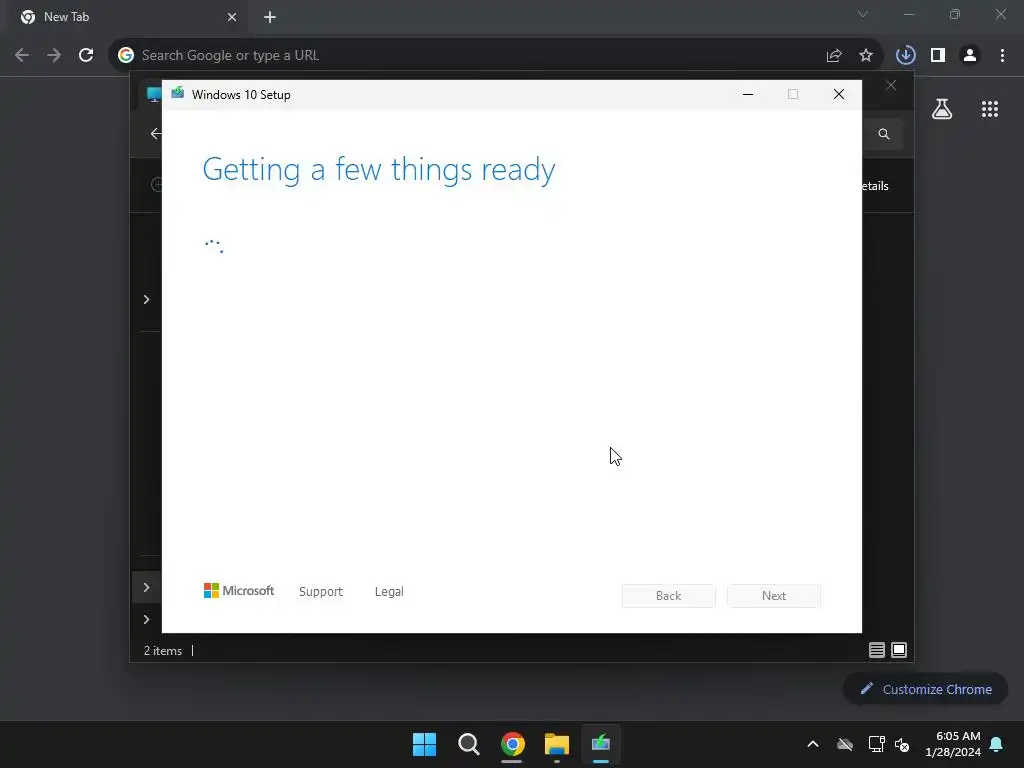1024x768 pixels.
Task: Close the Windows 10 Setup window
Action: pyautogui.click(x=839, y=95)
